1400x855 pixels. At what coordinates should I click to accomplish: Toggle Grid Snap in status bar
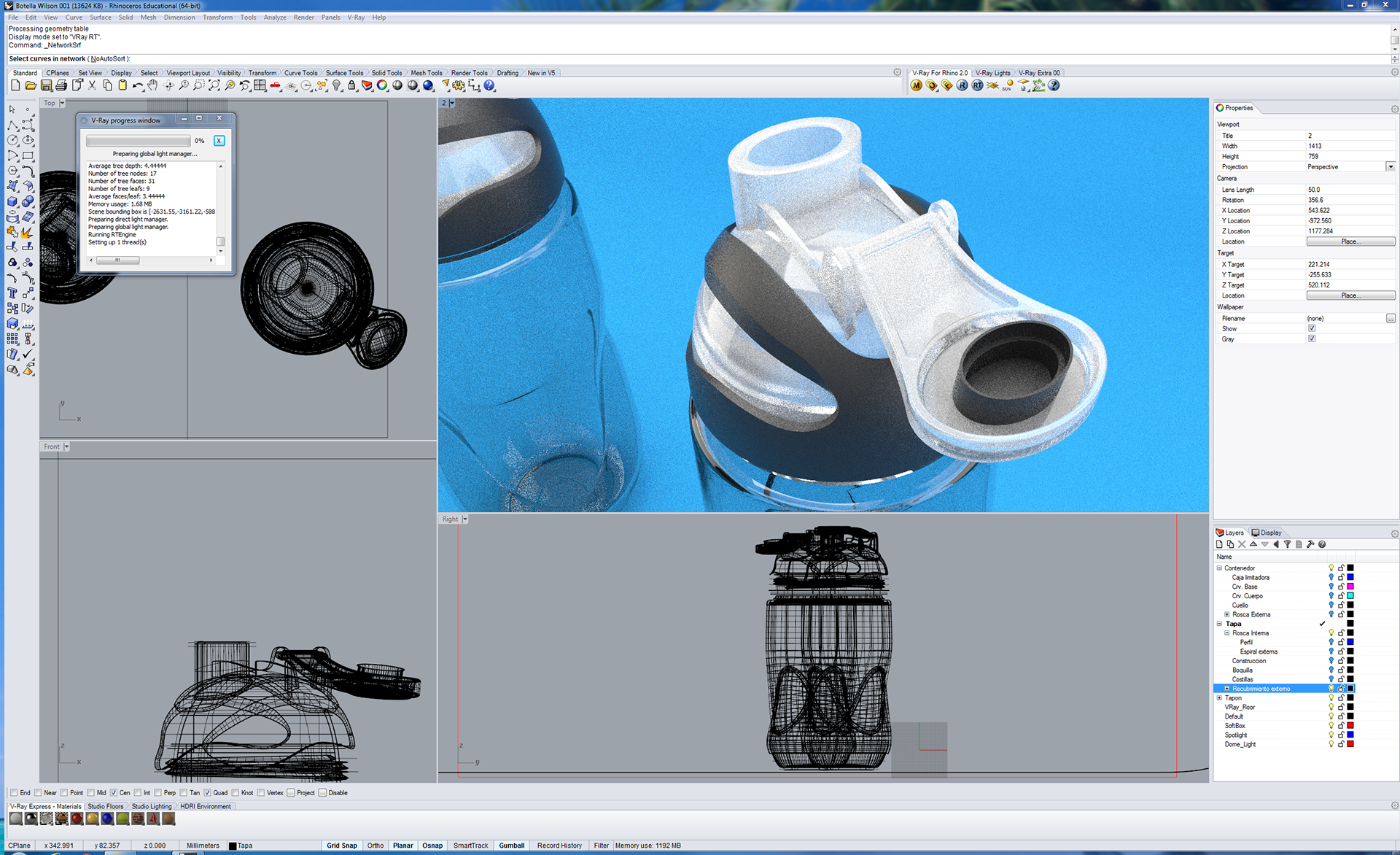point(341,846)
